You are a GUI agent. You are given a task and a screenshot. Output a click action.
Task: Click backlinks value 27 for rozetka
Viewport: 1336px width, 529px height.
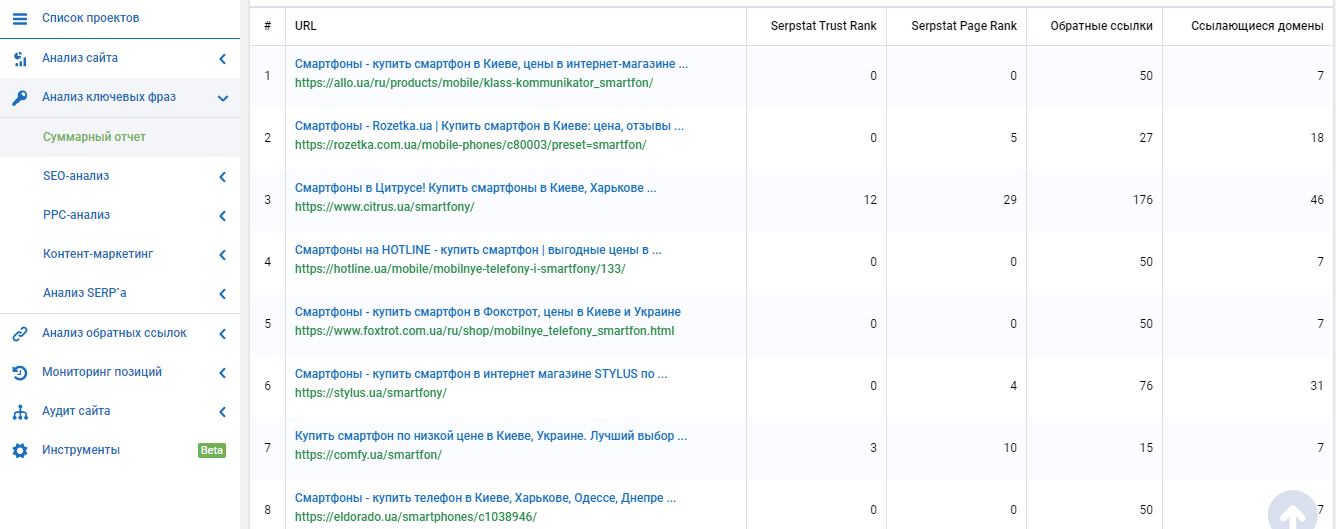[1146, 138]
